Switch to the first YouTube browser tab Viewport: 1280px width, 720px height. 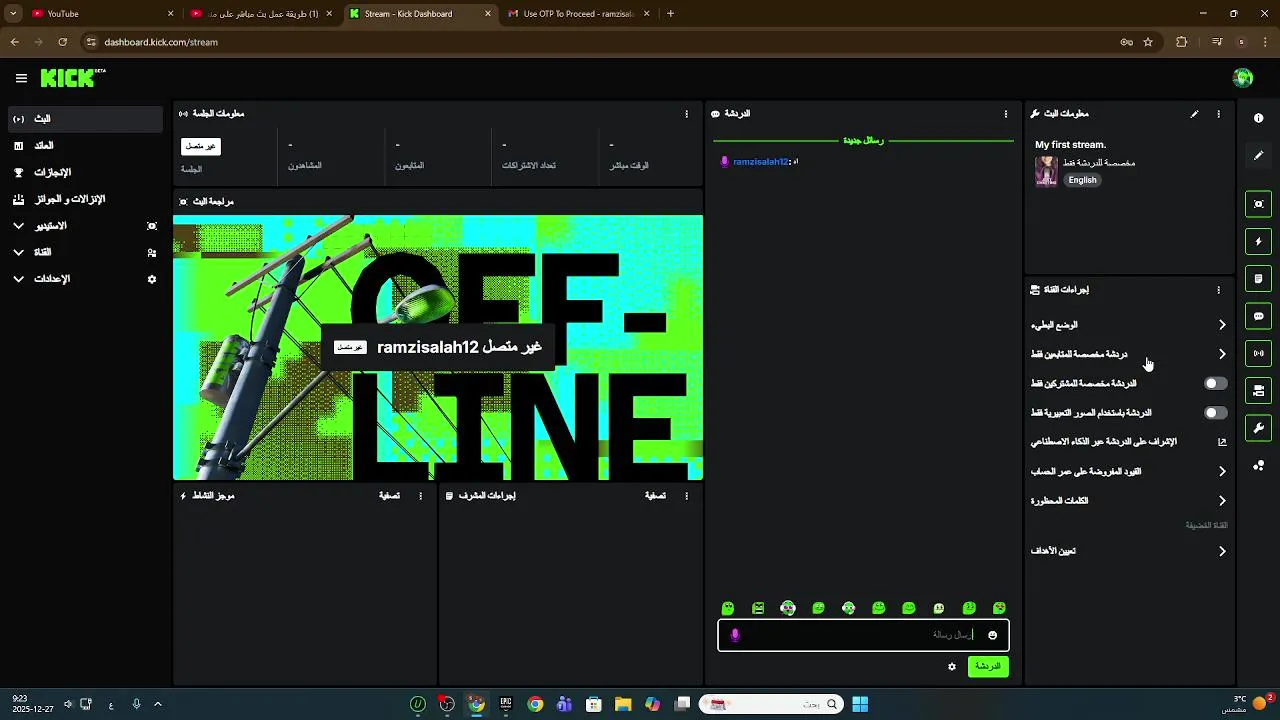100,14
